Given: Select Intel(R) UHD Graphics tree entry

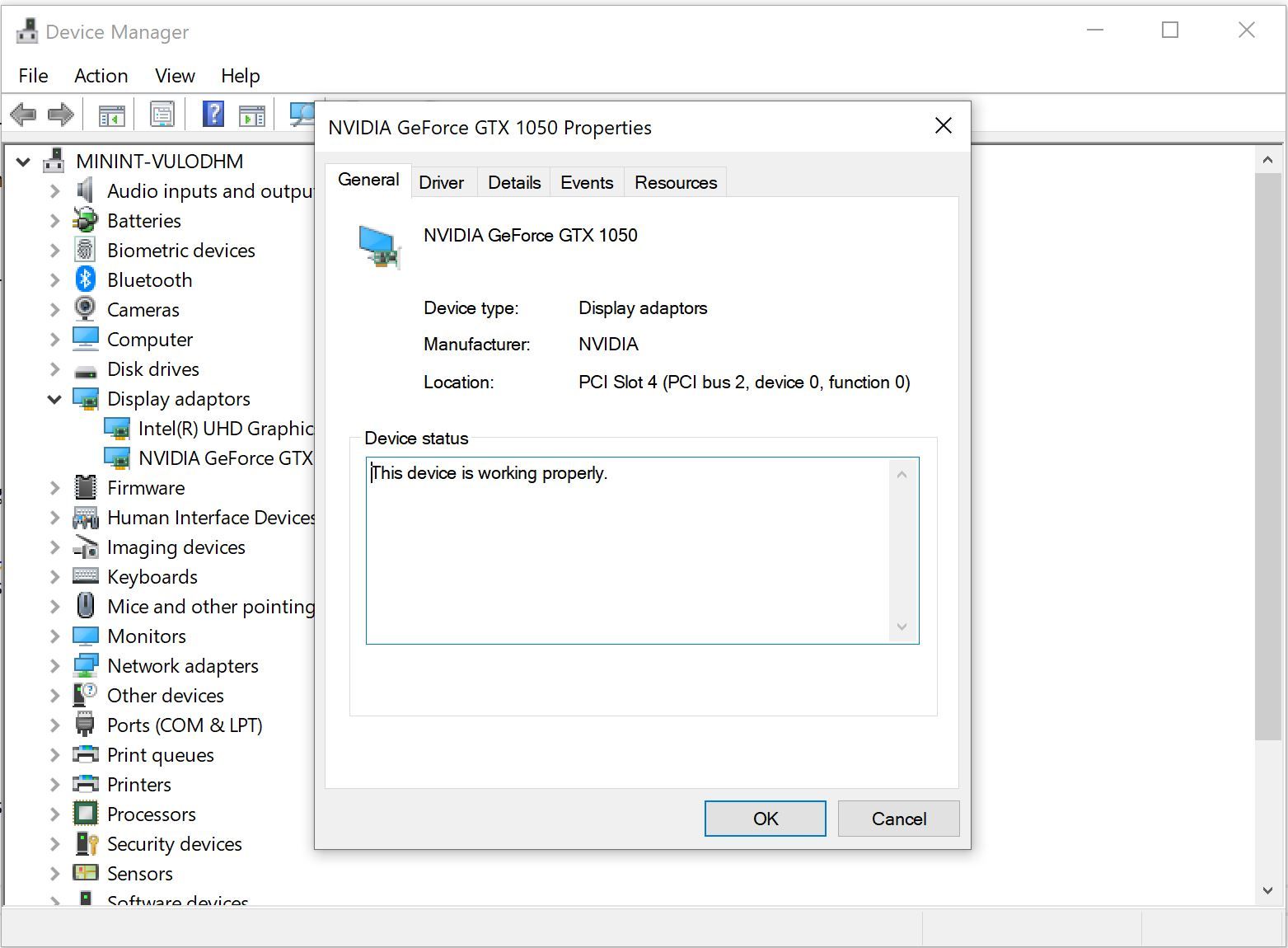Looking at the screenshot, I should click(x=226, y=429).
